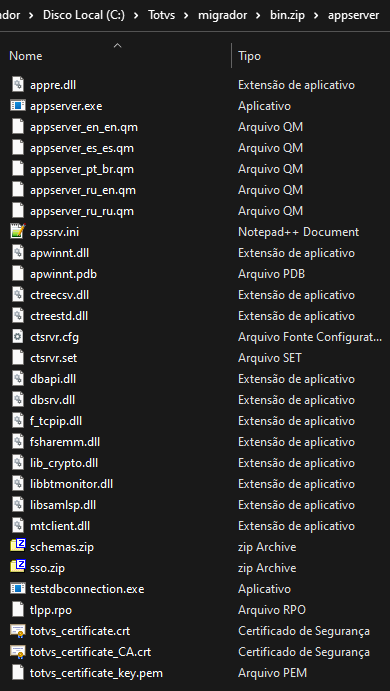Click the tlpp.rpo file icon
Screen dimensions: 390x691
pyautogui.click(x=18, y=610)
